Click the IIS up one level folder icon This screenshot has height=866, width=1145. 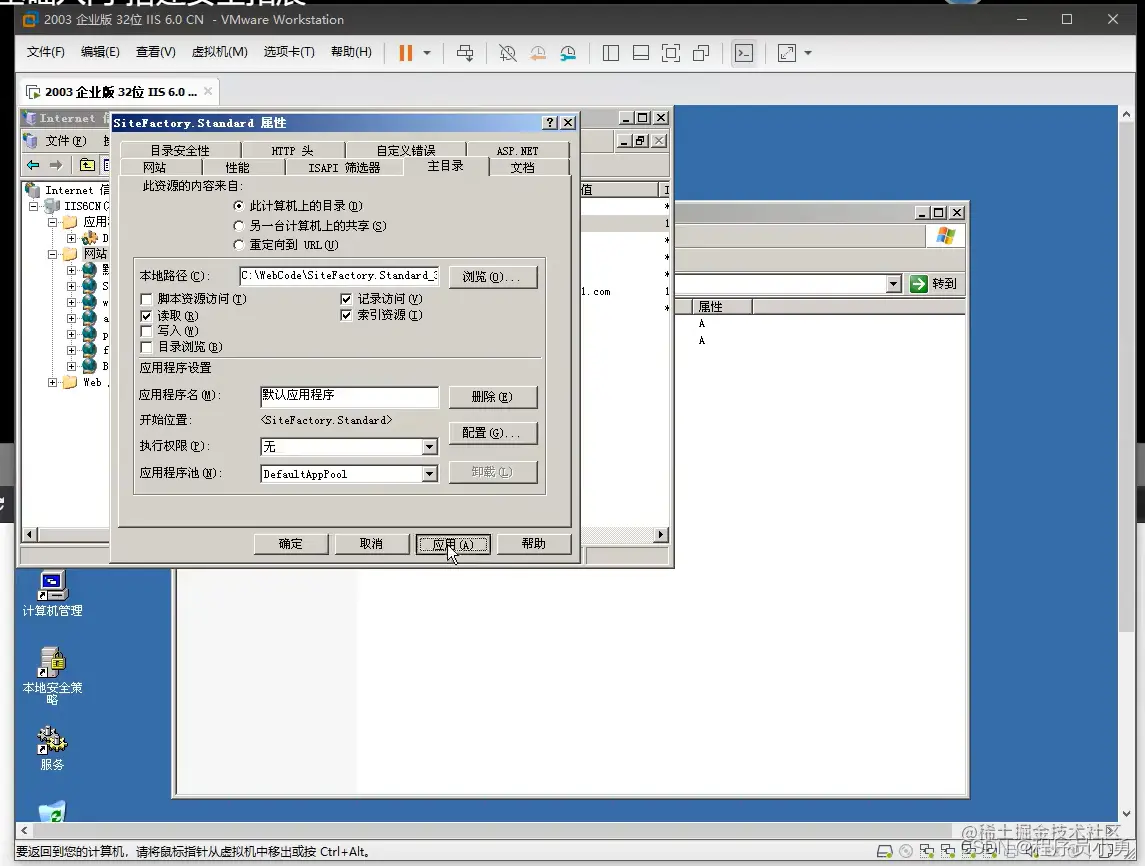point(87,165)
